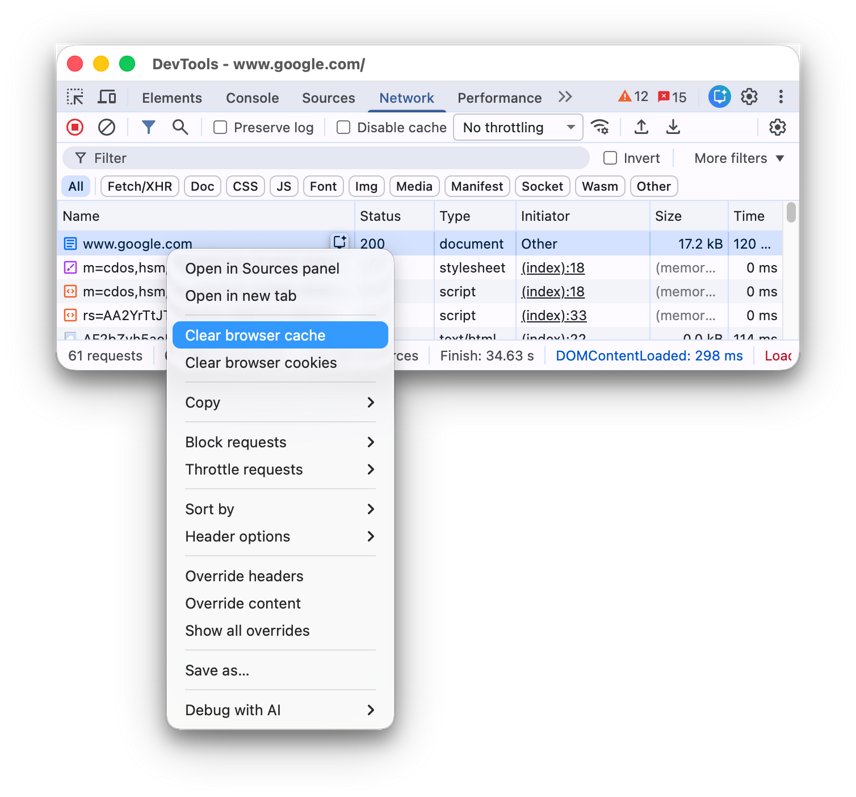The height and width of the screenshot is (797, 856).
Task: Click the issues count 15 indicator
Action: [672, 97]
